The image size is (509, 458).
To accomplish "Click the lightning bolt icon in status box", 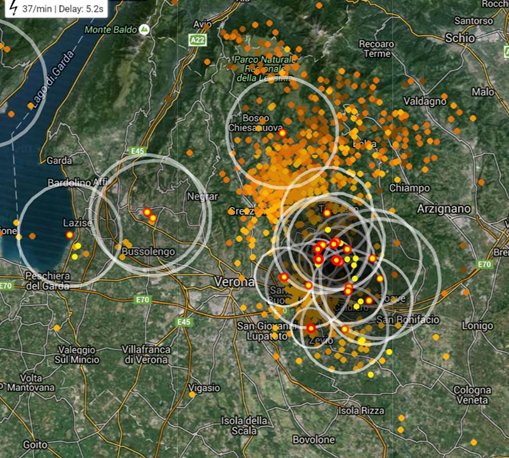I will [13, 8].
